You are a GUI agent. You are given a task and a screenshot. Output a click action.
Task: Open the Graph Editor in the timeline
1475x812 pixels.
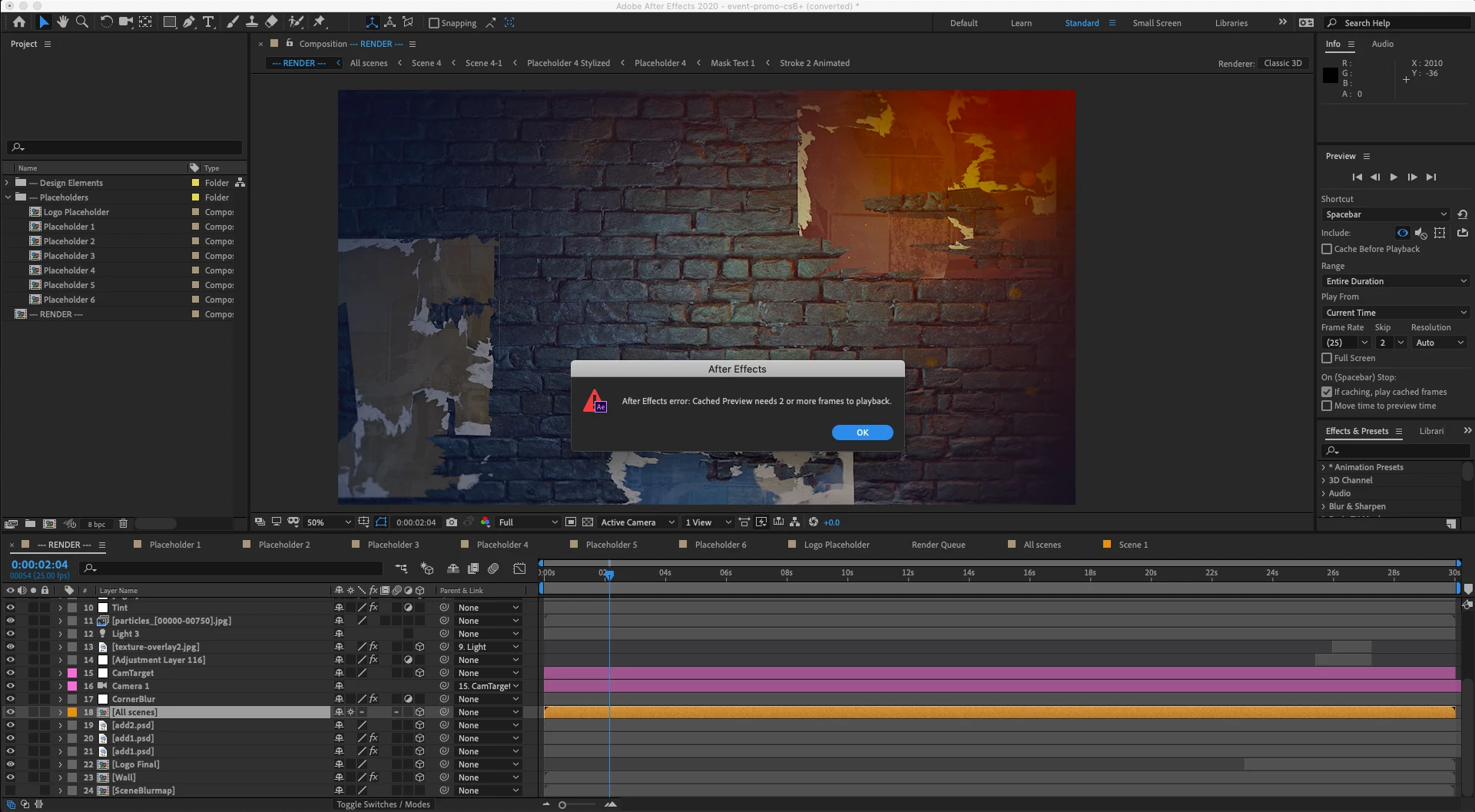[519, 568]
